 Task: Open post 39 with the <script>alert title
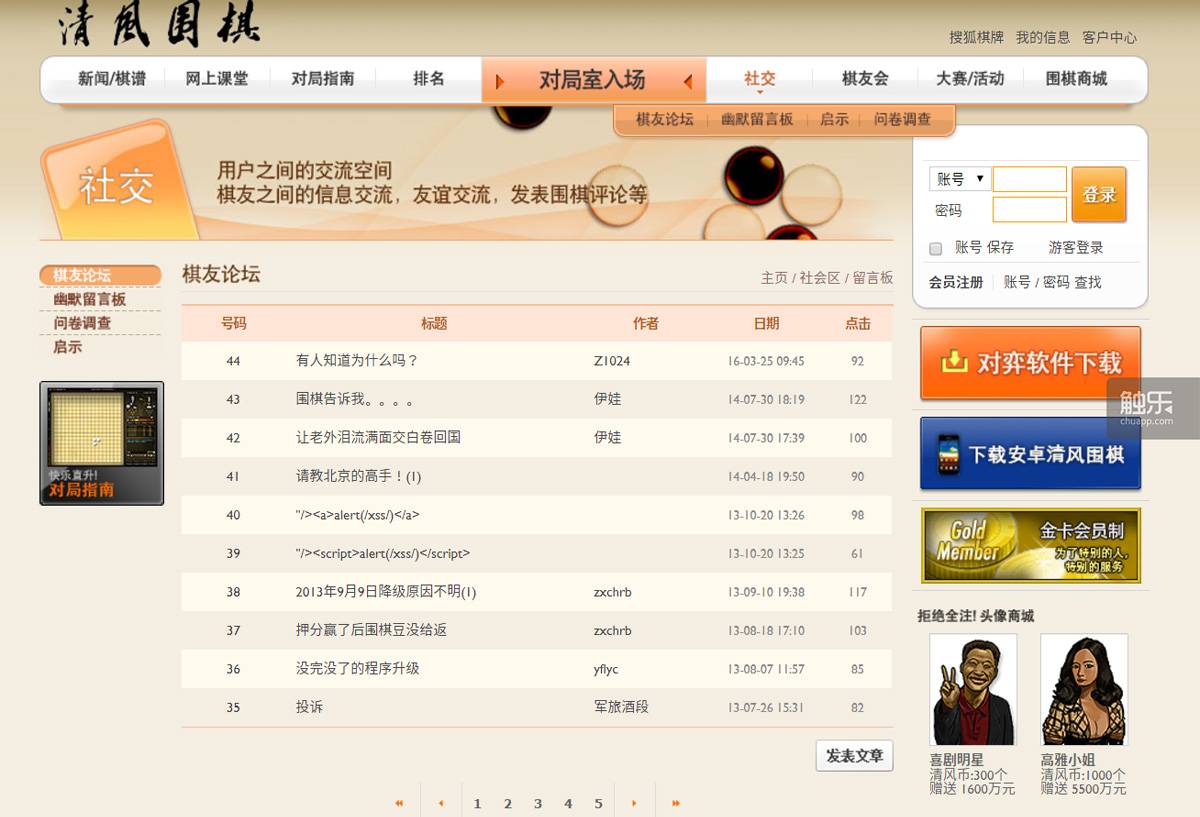(x=383, y=553)
